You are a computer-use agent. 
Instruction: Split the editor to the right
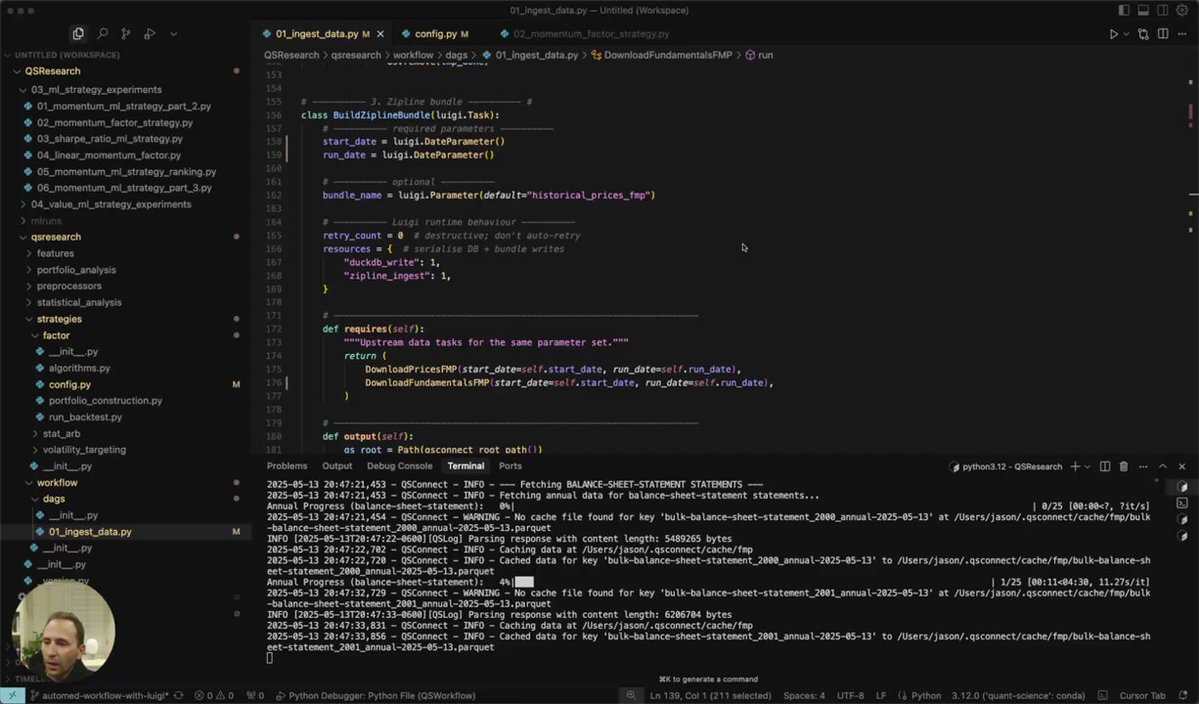[1163, 34]
